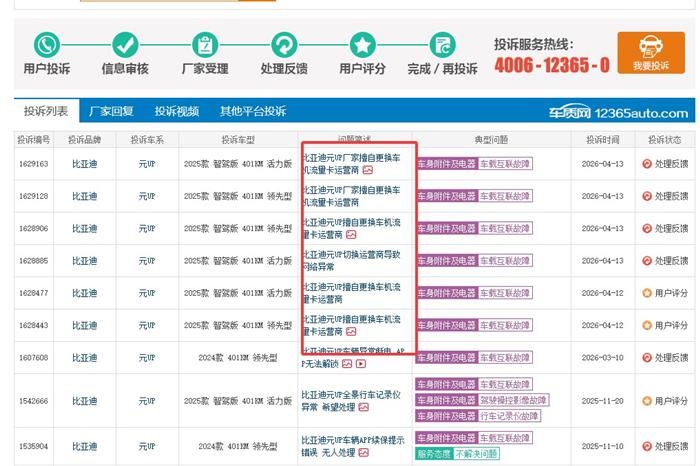This screenshot has height=466, width=700.
Task: Click 处理反馈 status icon for complaint 1628906
Action: point(647,228)
